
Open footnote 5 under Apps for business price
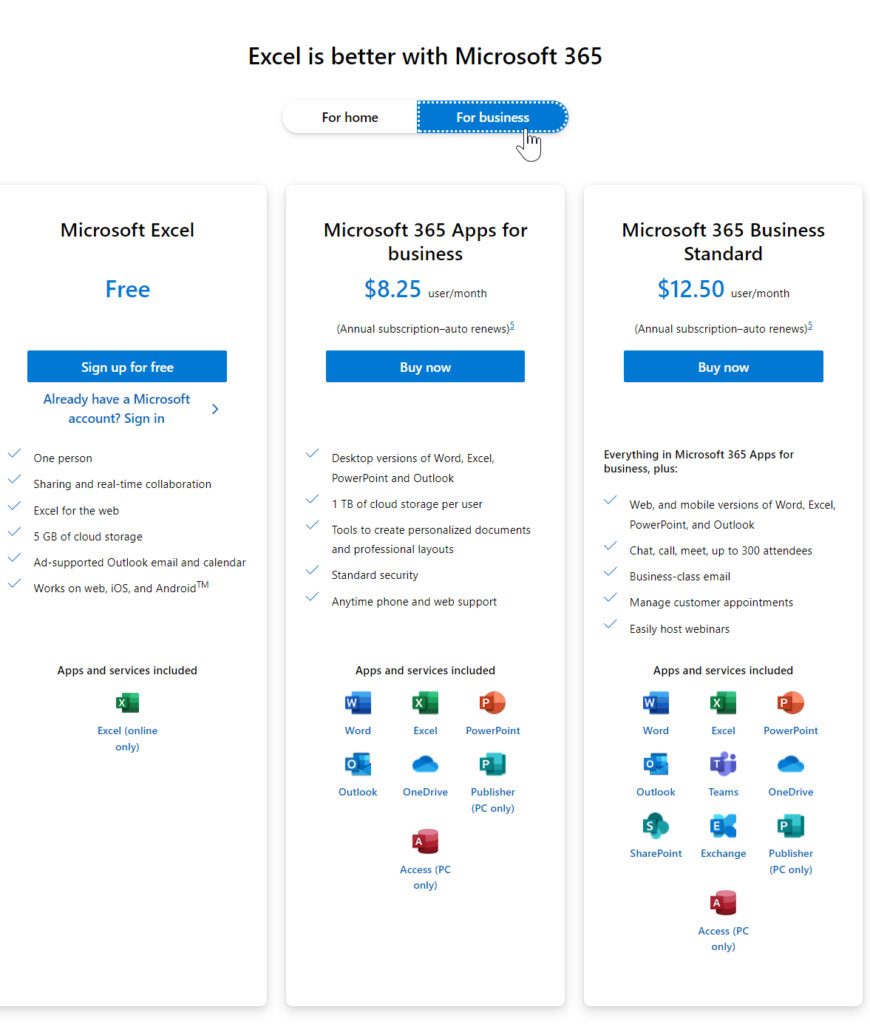[x=512, y=326]
